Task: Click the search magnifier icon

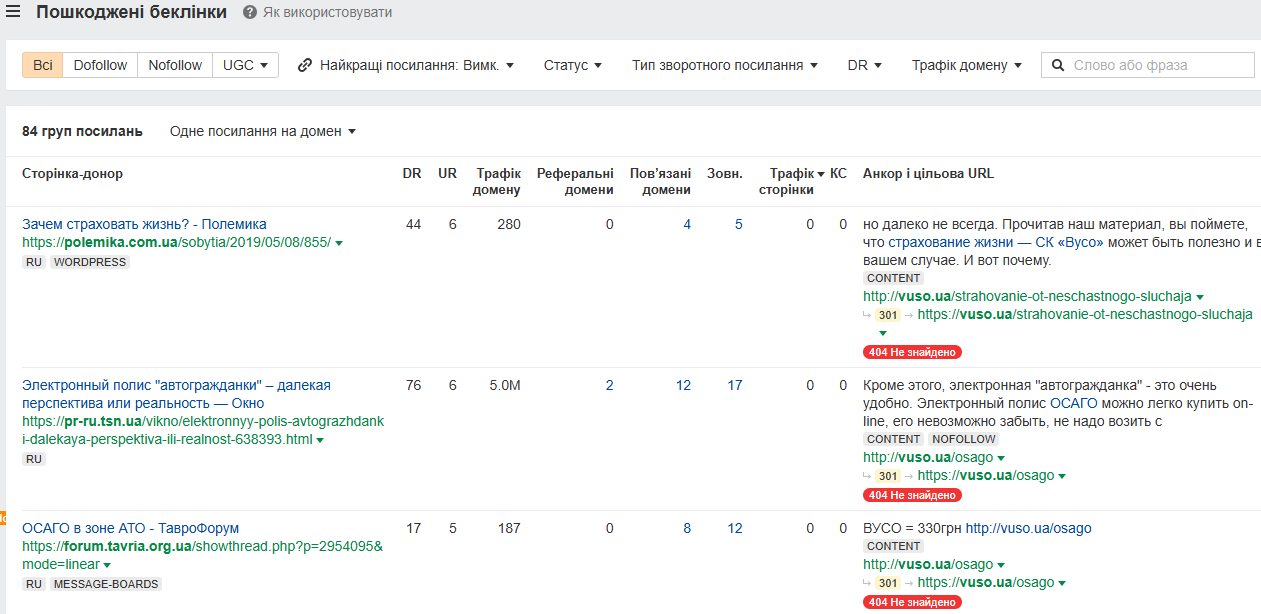Action: pyautogui.click(x=1058, y=65)
